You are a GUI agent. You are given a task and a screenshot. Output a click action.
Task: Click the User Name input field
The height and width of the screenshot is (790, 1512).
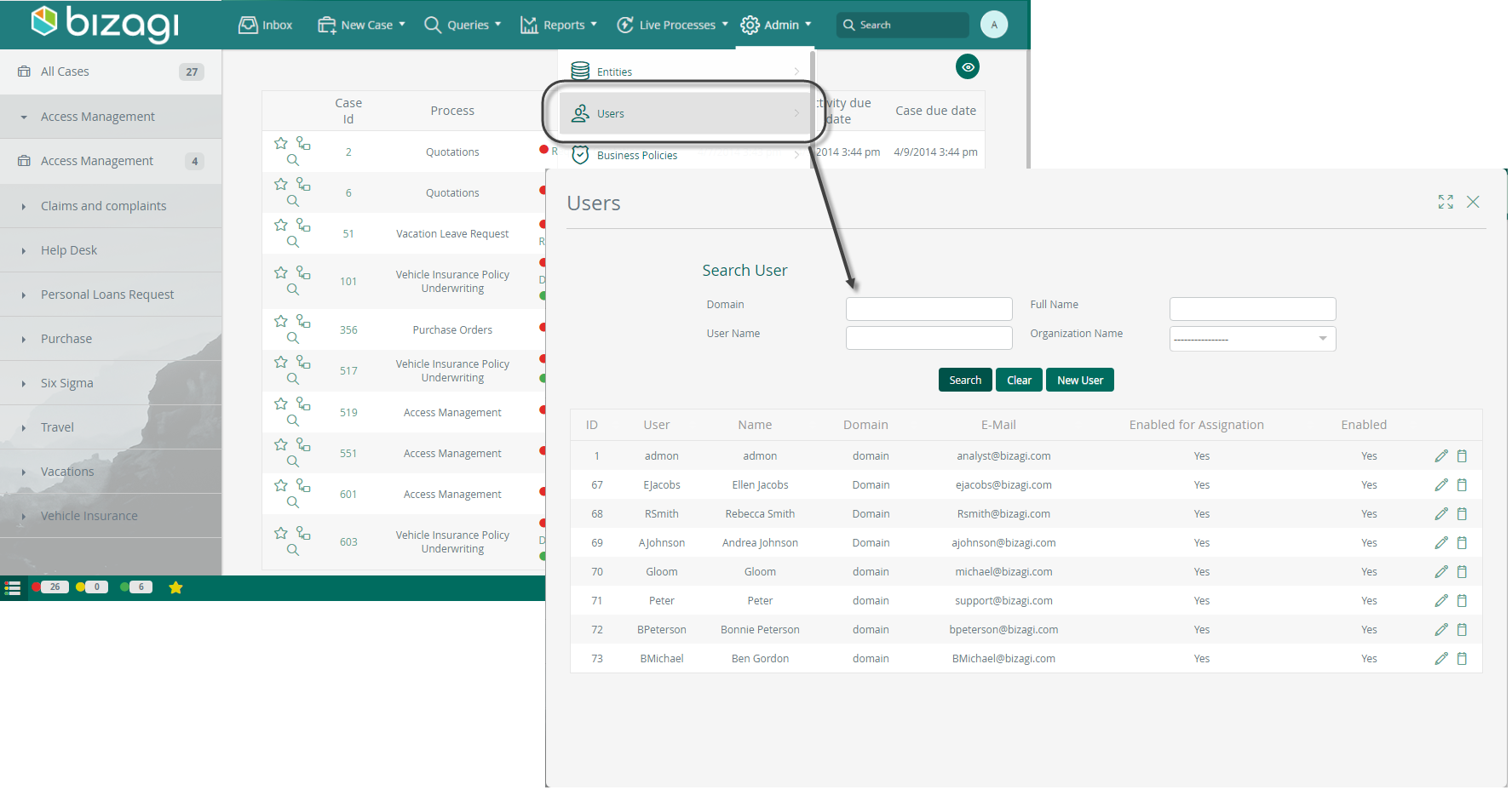point(928,338)
